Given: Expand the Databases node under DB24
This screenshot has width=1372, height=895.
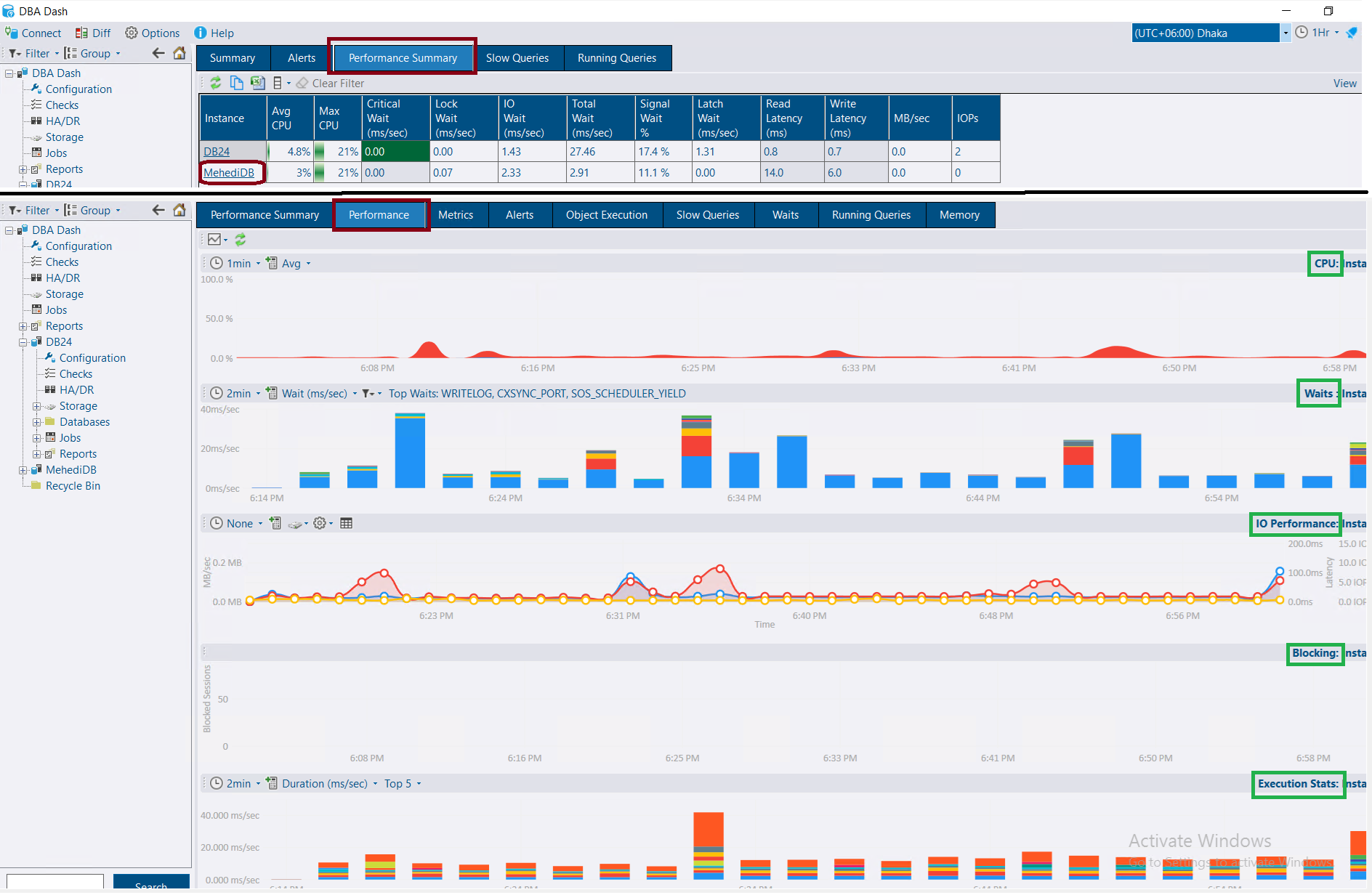Looking at the screenshot, I should pyautogui.click(x=36, y=422).
